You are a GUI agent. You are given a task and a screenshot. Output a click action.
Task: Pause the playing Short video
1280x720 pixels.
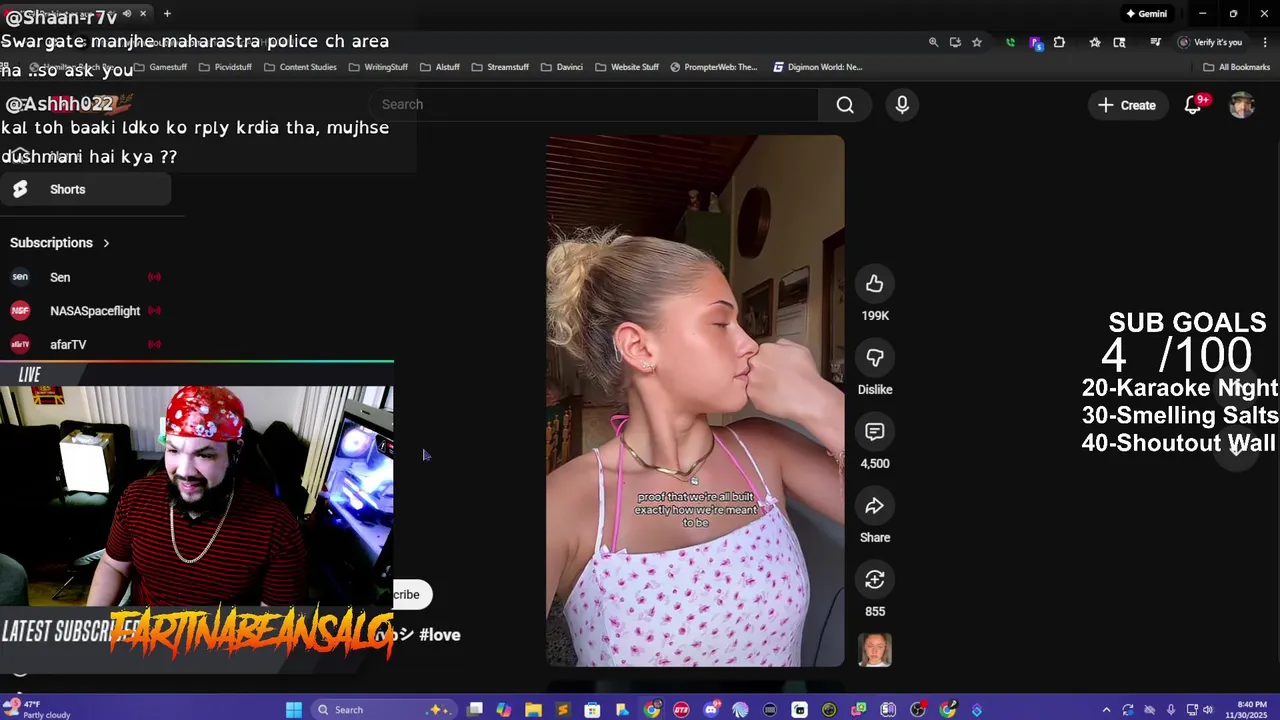[x=695, y=400]
